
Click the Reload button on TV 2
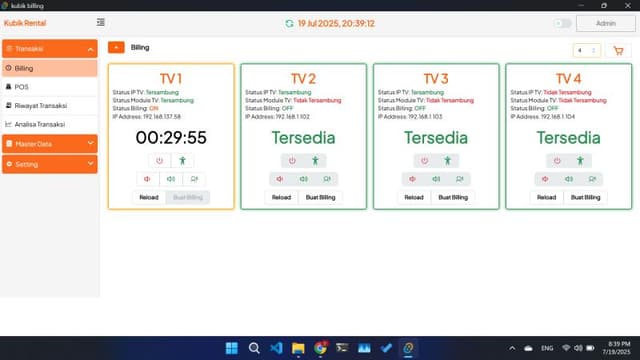pos(281,198)
